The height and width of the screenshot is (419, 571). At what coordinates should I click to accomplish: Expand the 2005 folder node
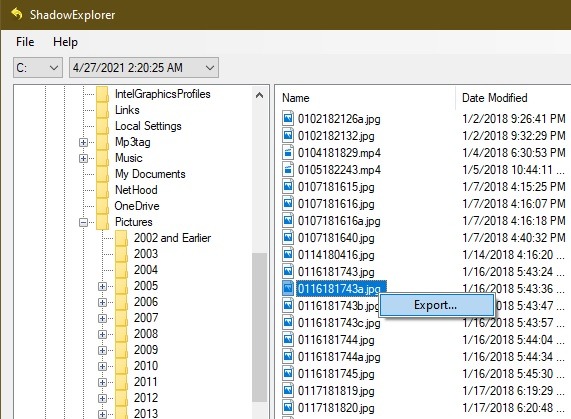coord(102,286)
